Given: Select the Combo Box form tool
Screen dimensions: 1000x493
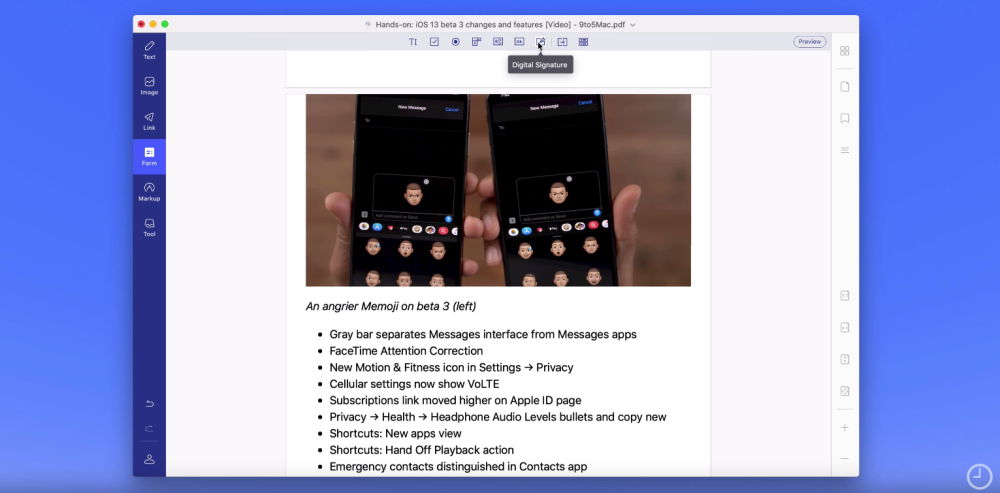Looking at the screenshot, I should 498,42.
